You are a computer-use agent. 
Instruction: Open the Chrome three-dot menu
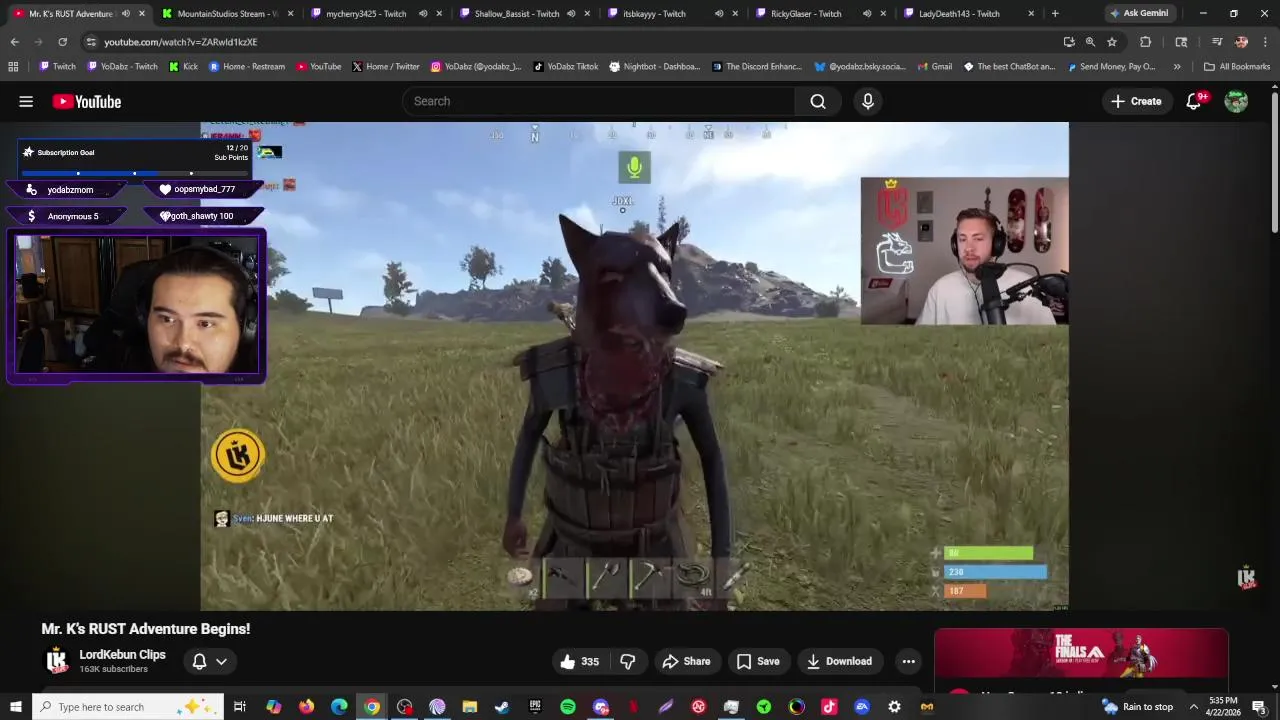1266,42
